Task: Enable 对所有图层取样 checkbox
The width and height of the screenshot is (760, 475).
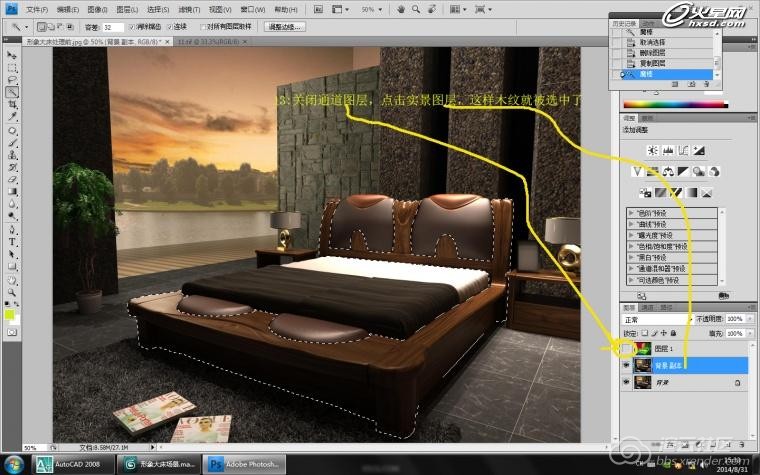Action: 203,27
